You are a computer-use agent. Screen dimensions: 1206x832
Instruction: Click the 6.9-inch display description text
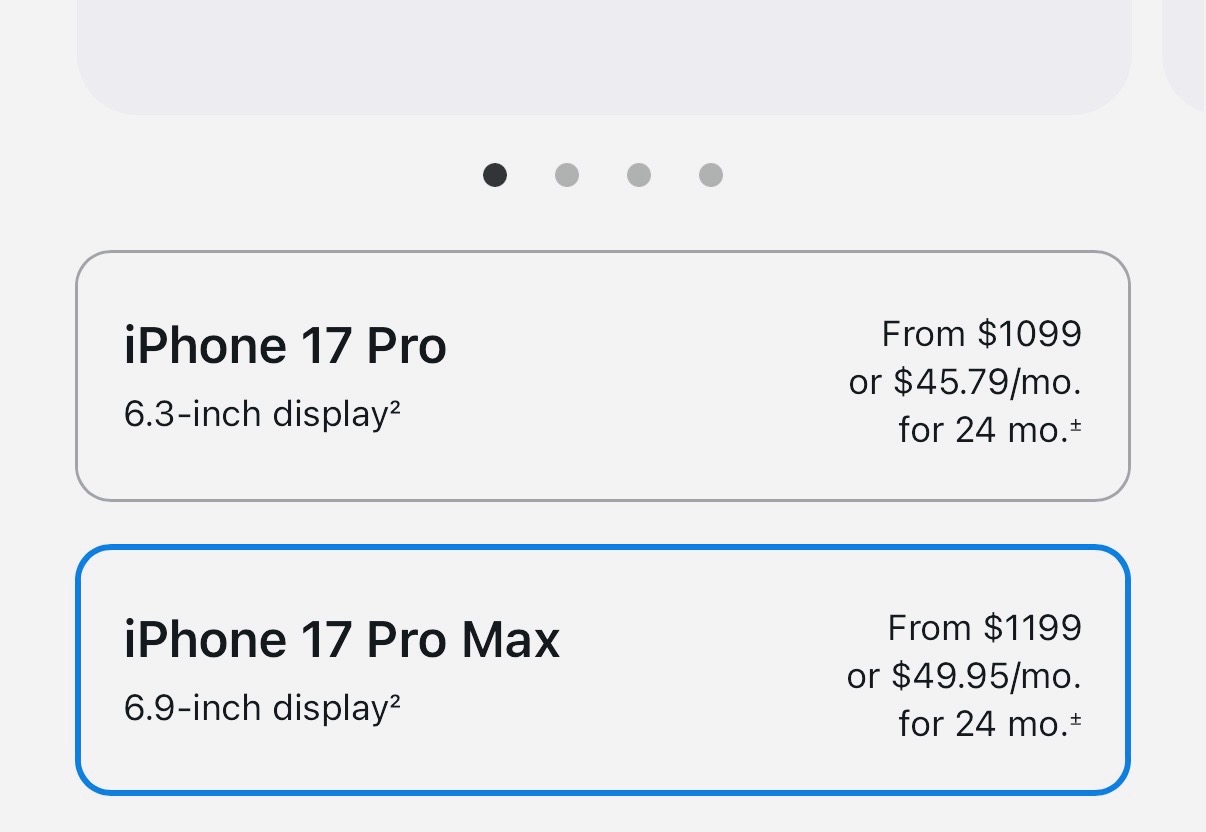pyautogui.click(x=262, y=707)
